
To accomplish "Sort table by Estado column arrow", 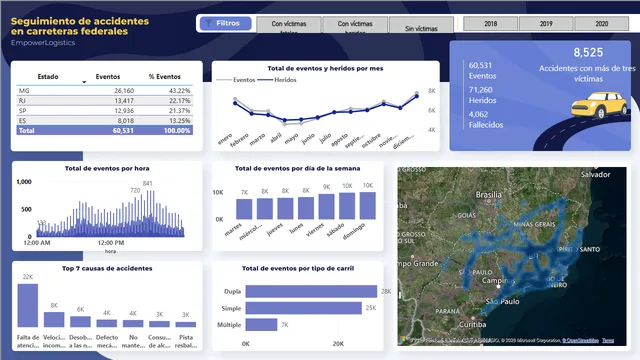I will 84,82.
